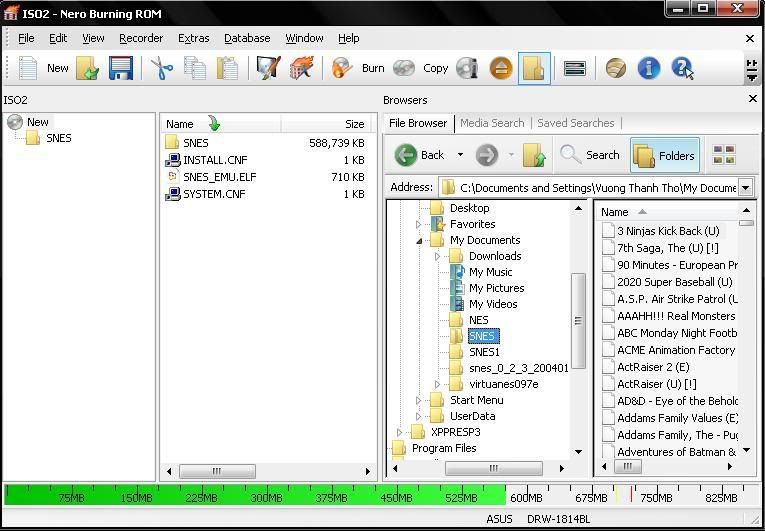The image size is (765, 531).
Task: Go up one folder level icon
Action: [x=534, y=156]
